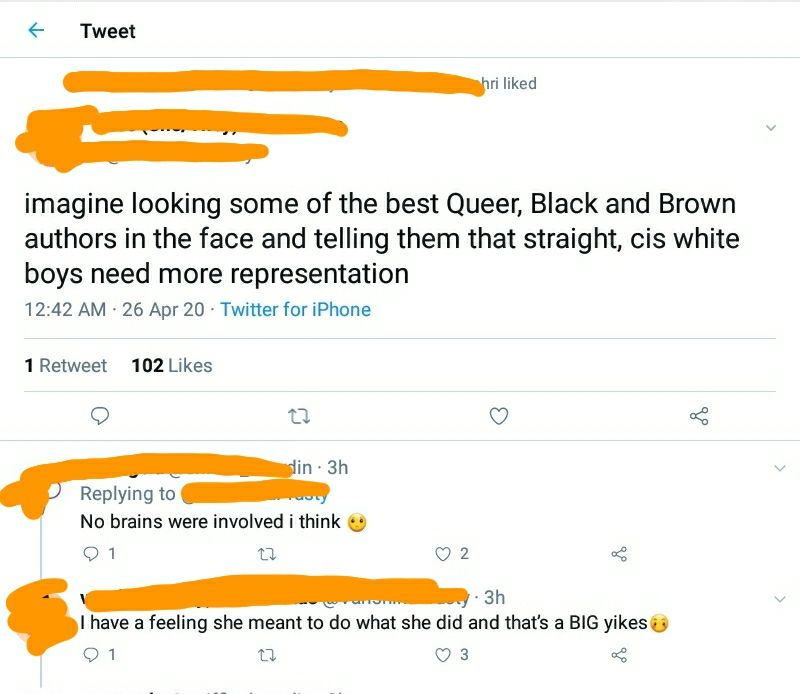Open options chevron for 'BIG yikes' reply
The image size is (800, 694).
(780, 599)
